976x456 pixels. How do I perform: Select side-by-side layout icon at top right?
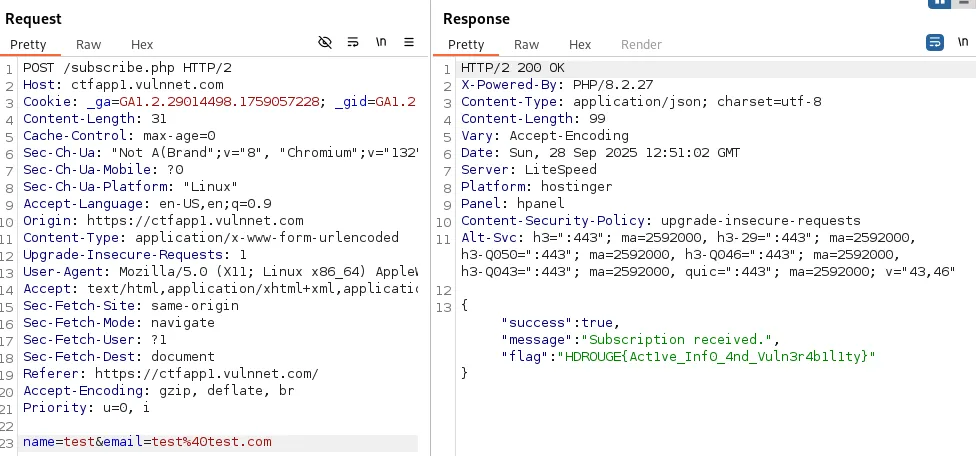[x=940, y=4]
